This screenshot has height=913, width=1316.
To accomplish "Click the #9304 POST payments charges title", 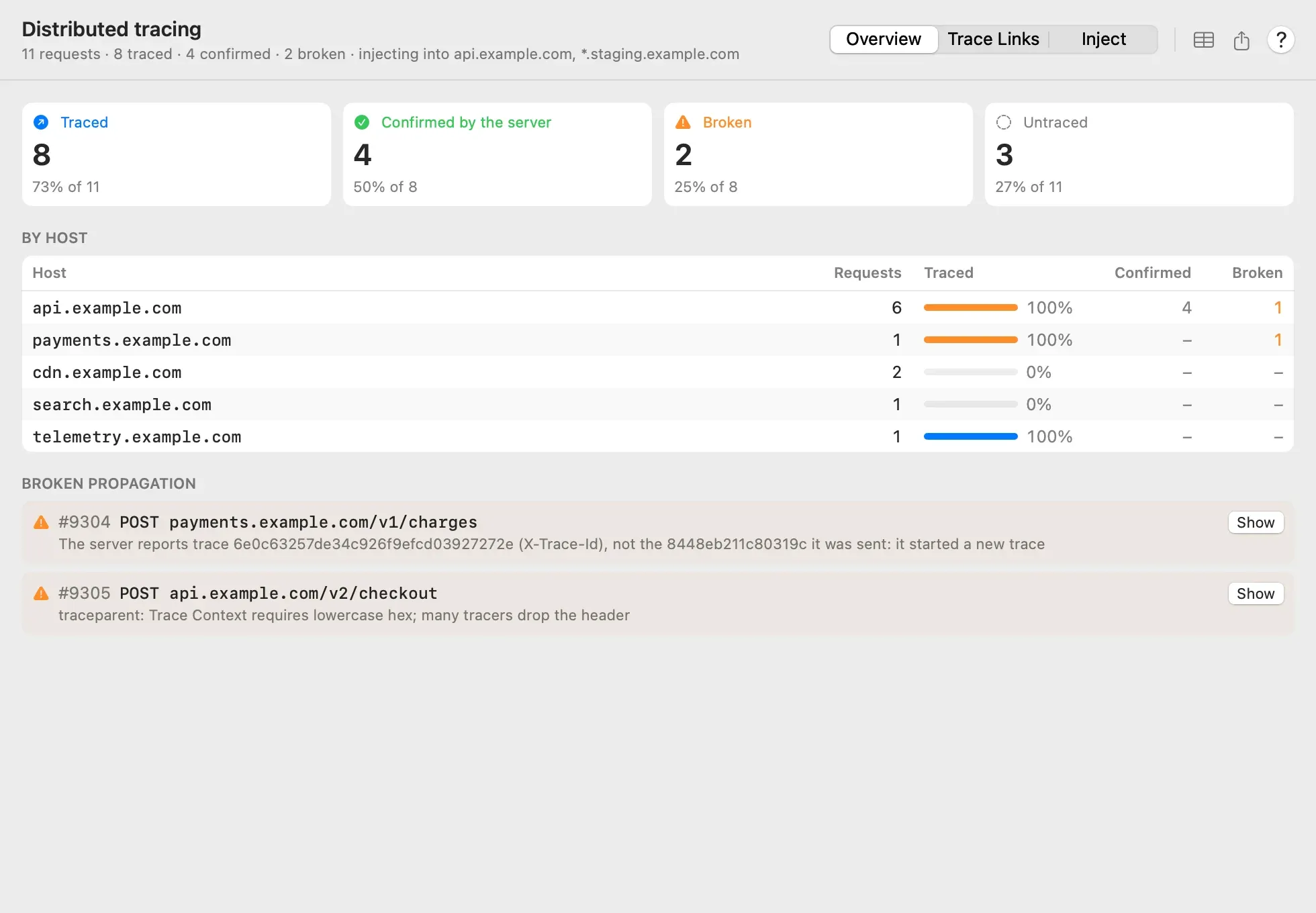I will [x=268, y=522].
